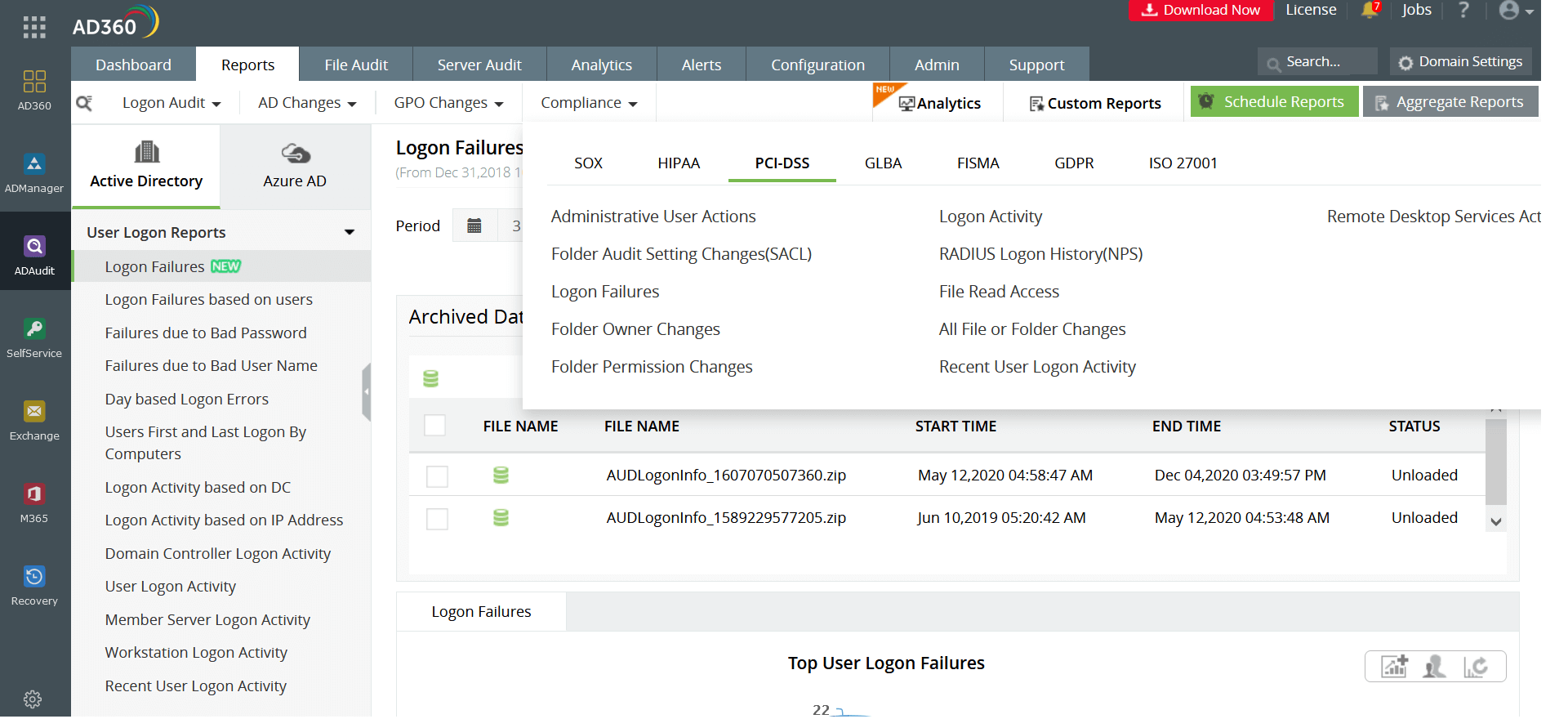Open the Administrative User Actions report
The width and height of the screenshot is (1568, 719).
(x=653, y=217)
